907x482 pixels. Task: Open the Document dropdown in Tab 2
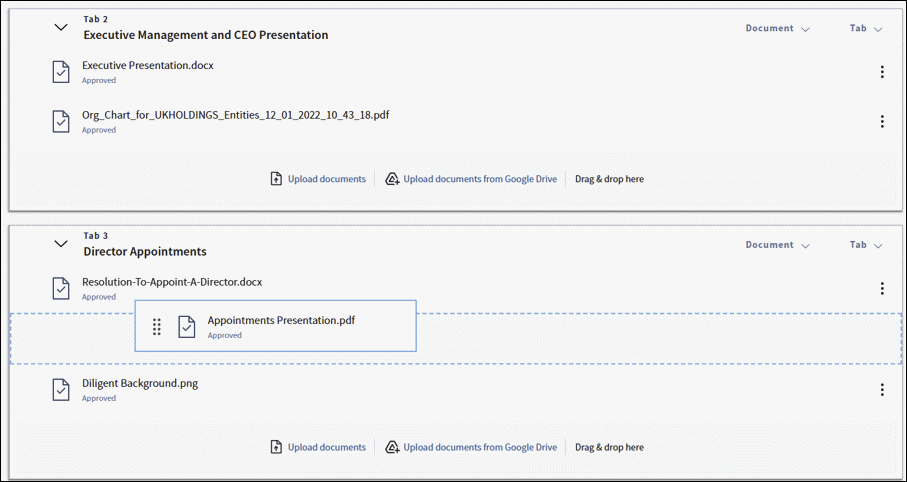pyautogui.click(x=776, y=29)
